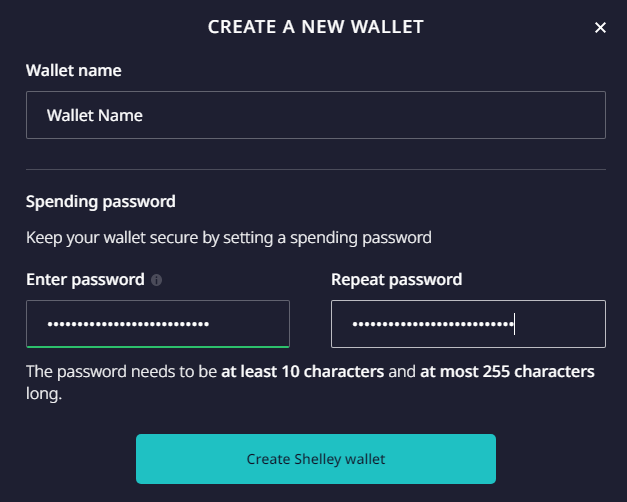Image resolution: width=627 pixels, height=502 pixels.
Task: Click the info icon beside Enter password
Action: [x=157, y=280]
